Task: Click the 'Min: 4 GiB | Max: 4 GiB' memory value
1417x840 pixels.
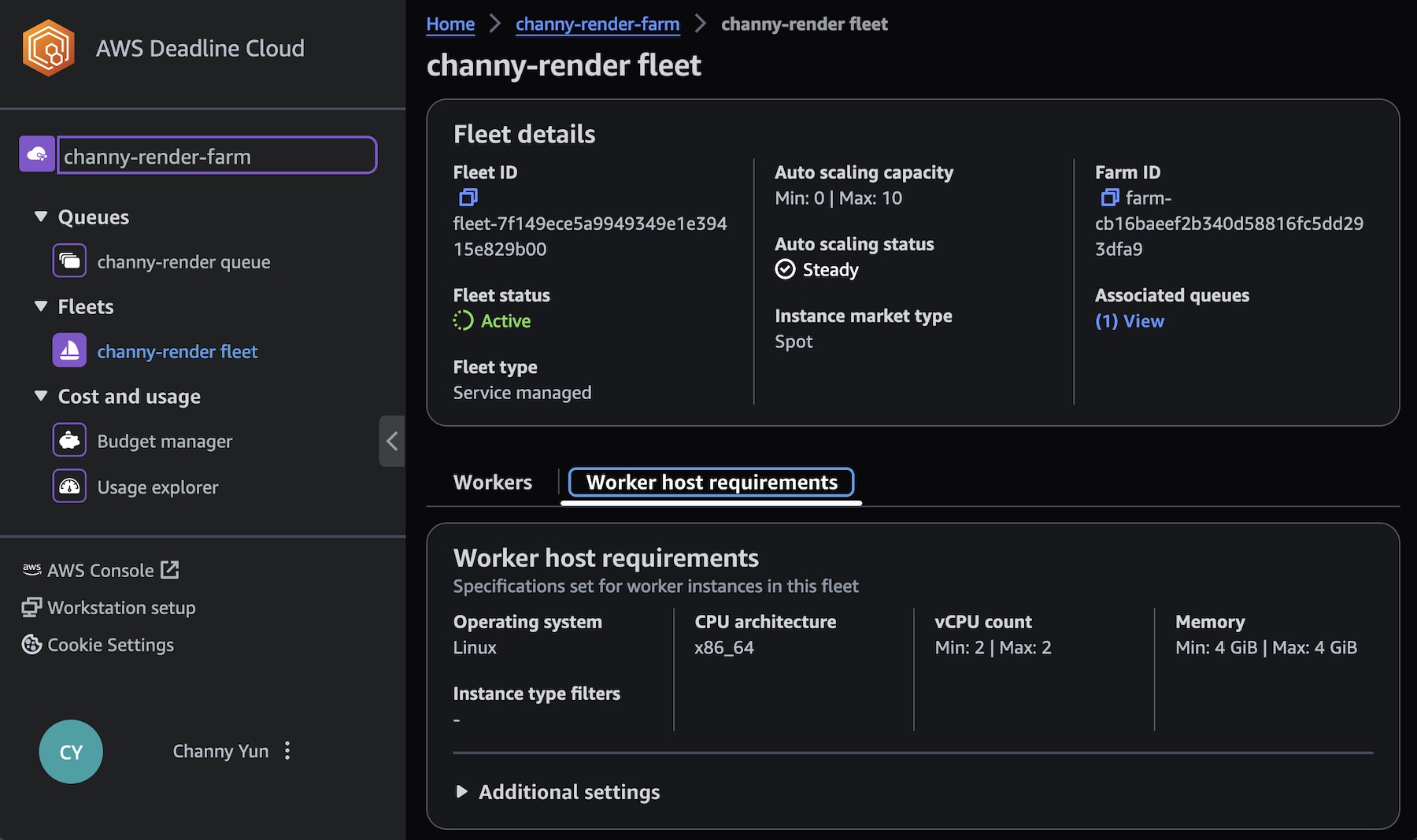Action: point(1266,647)
